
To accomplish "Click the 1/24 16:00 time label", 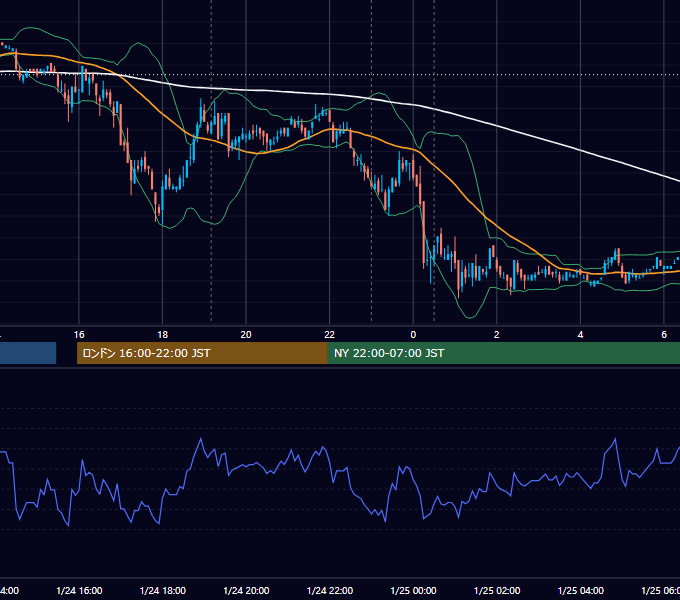I will click(x=79, y=590).
